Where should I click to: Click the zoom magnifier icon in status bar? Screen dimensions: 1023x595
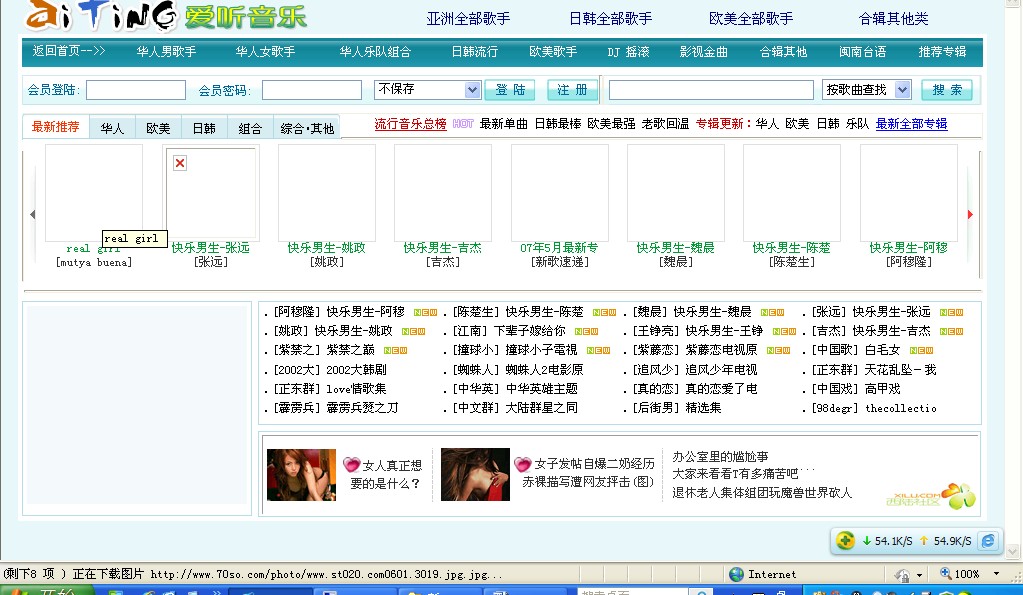point(945,573)
